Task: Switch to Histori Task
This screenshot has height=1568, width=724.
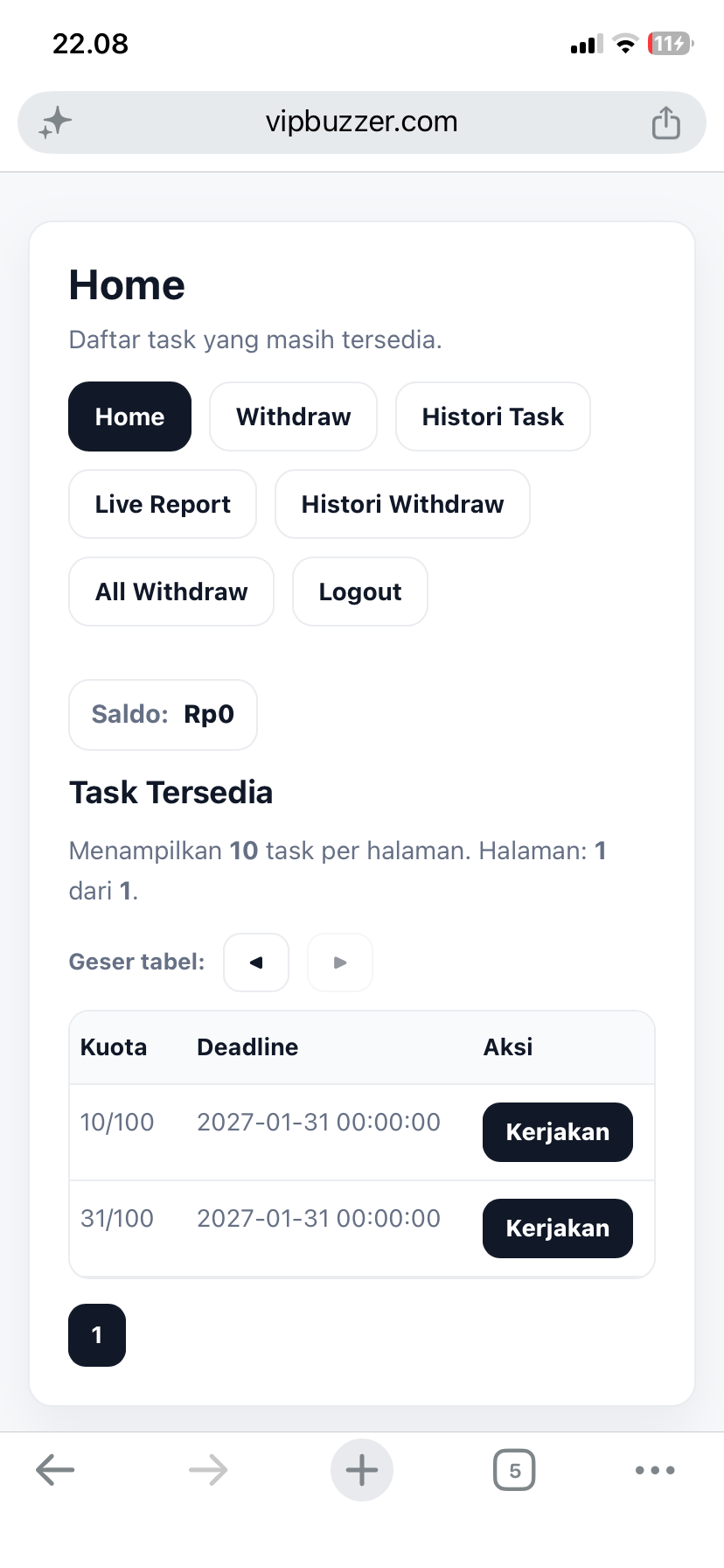Action: tap(493, 416)
